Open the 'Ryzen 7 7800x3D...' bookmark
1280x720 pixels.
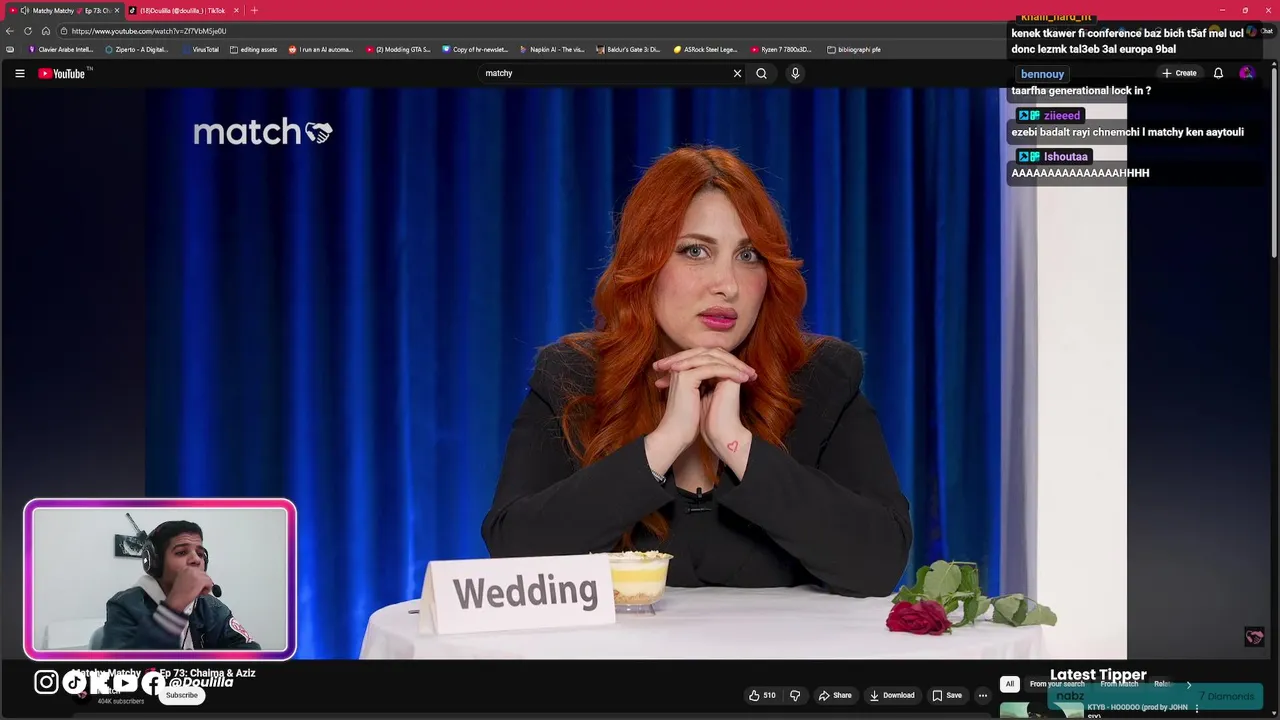(781, 49)
